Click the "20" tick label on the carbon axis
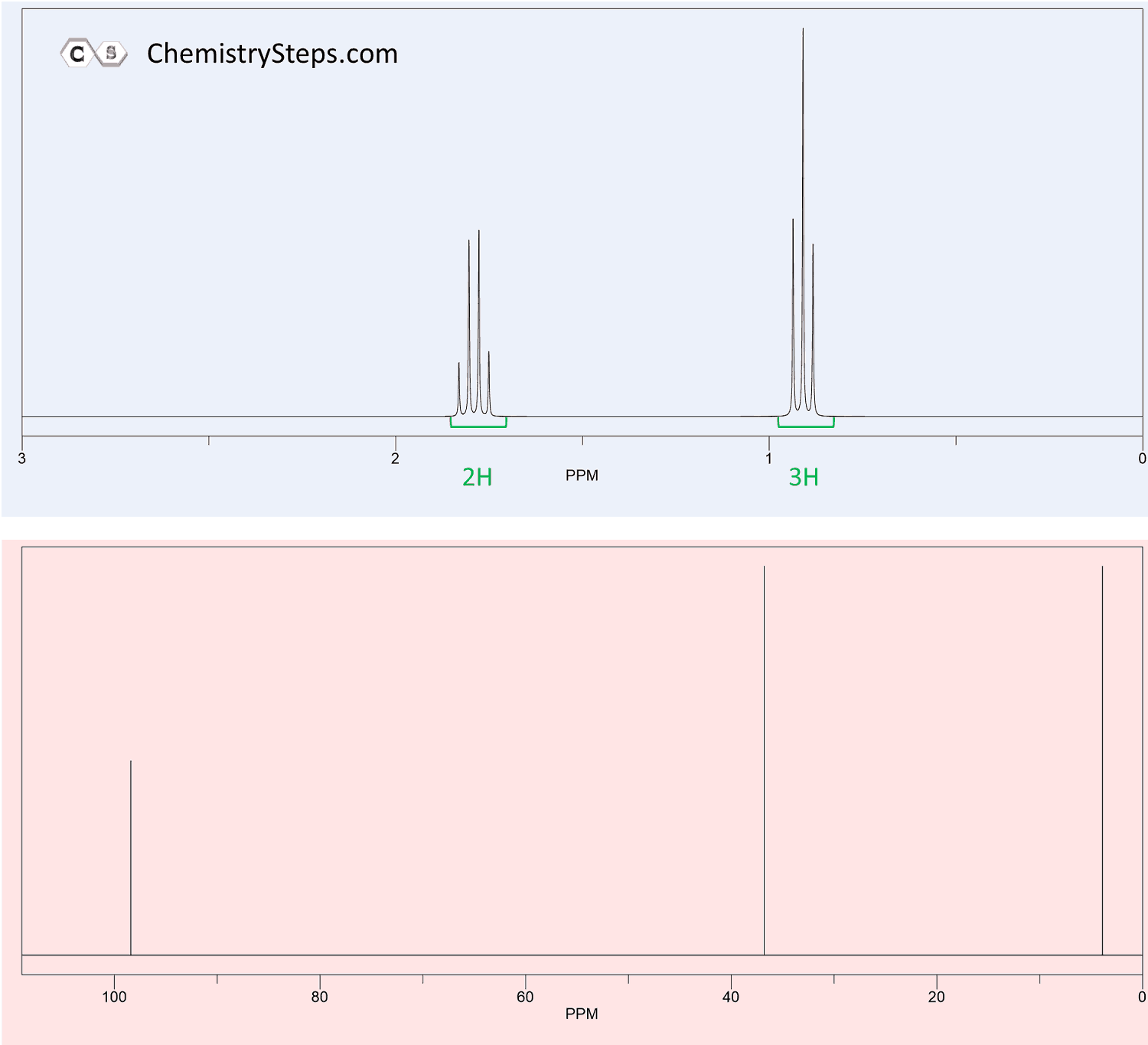 936,997
